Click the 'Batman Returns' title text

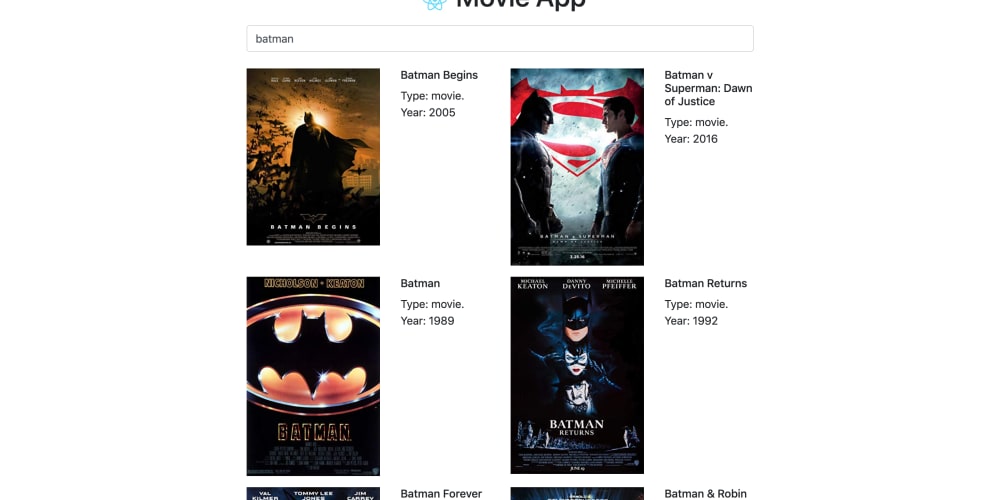click(705, 283)
